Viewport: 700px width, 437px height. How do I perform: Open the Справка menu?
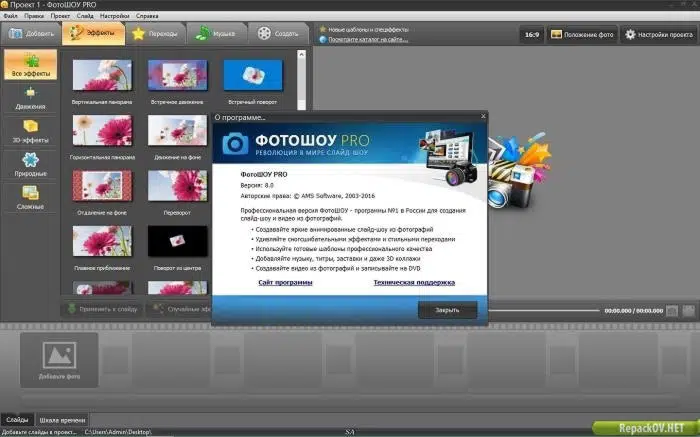(147, 16)
